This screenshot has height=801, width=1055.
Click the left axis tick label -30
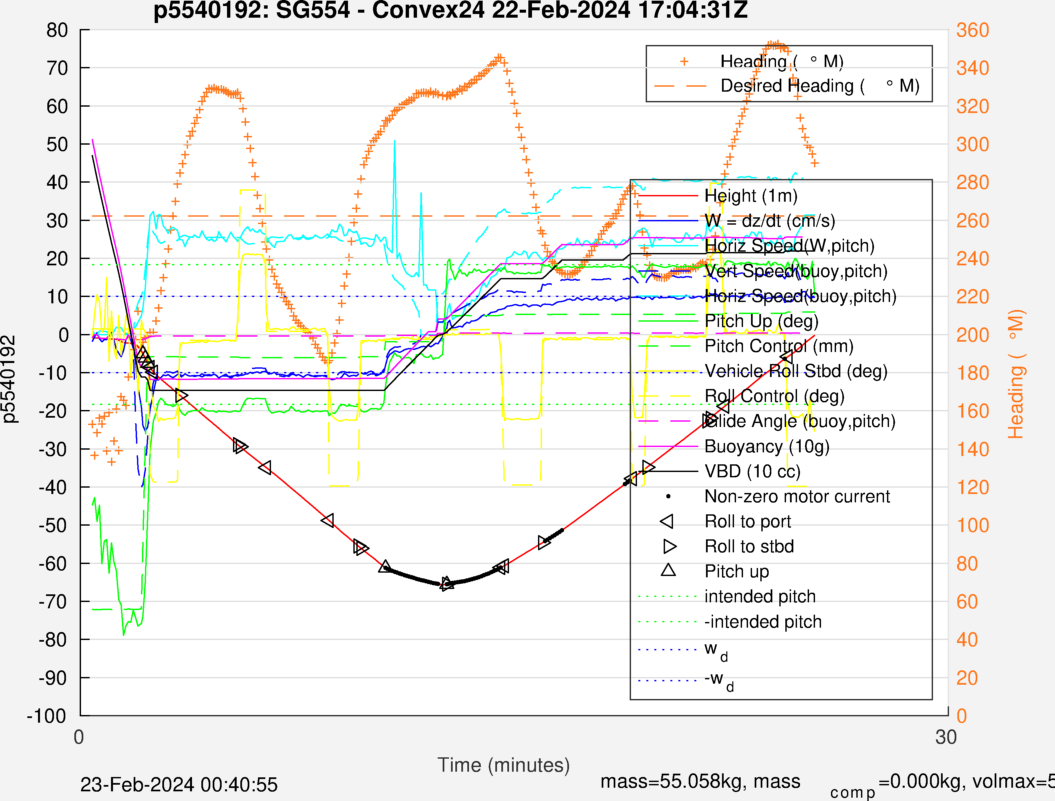click(x=52, y=449)
